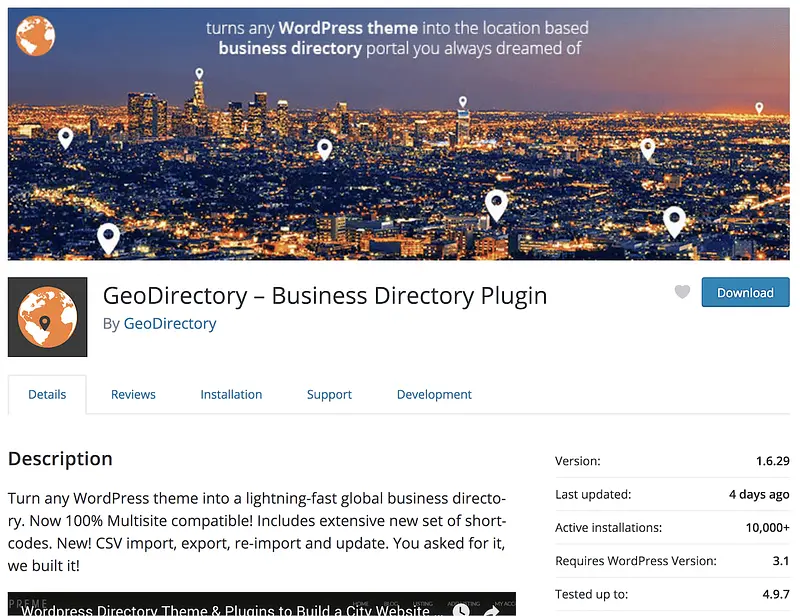The width and height of the screenshot is (800, 616).
Task: View the Development tab
Action: click(434, 395)
